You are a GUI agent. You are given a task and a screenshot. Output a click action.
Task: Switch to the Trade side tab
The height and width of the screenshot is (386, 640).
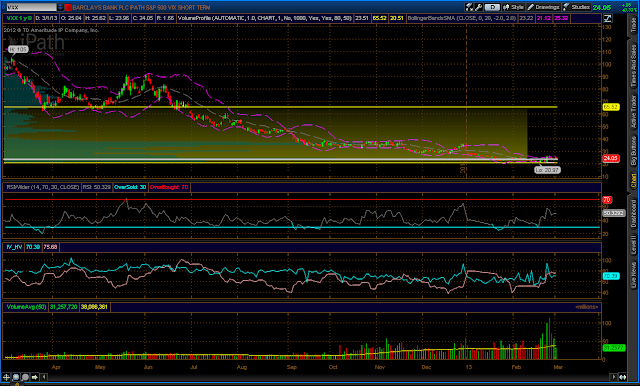click(633, 25)
